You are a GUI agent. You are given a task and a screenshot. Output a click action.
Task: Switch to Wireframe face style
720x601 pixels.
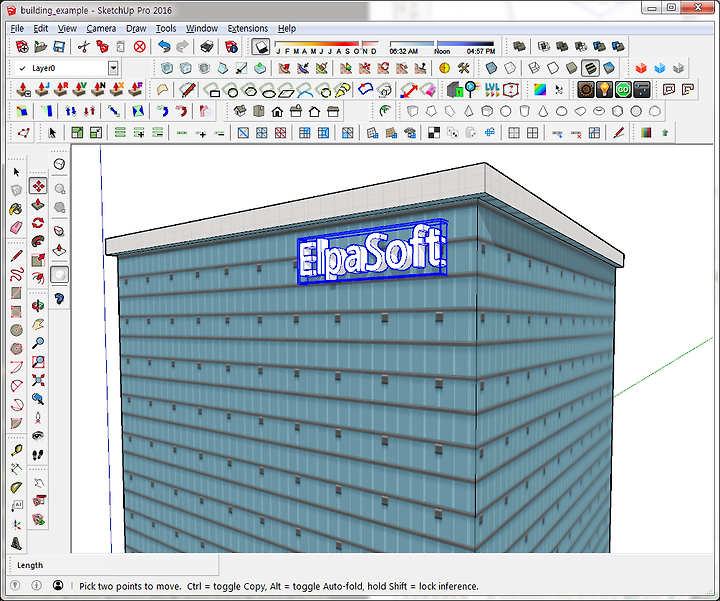click(x=534, y=68)
